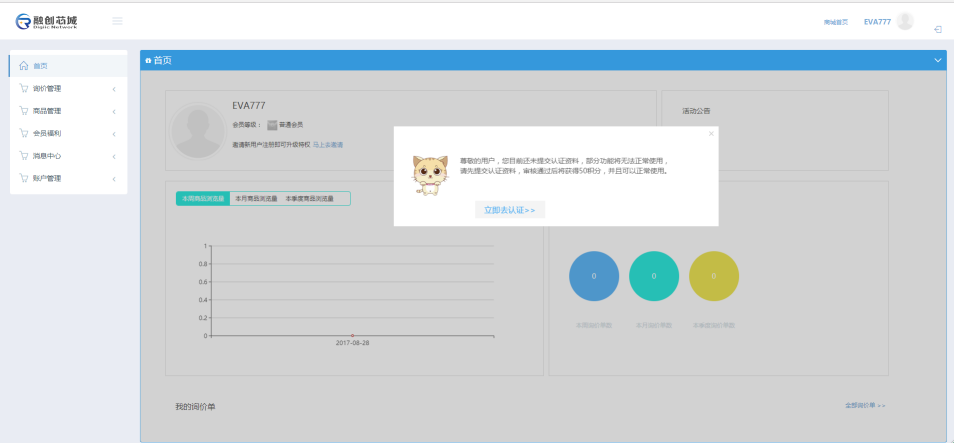Viewport: 954px width, 443px height.
Task: Click the cat mascot image in dialog
Action: [x=430, y=174]
